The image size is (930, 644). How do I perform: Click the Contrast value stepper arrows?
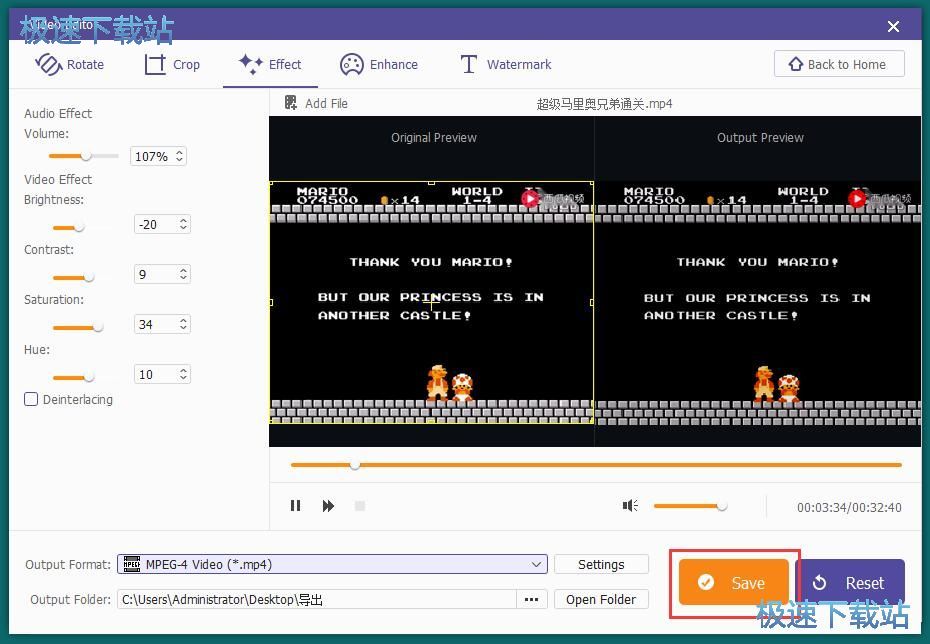point(183,274)
